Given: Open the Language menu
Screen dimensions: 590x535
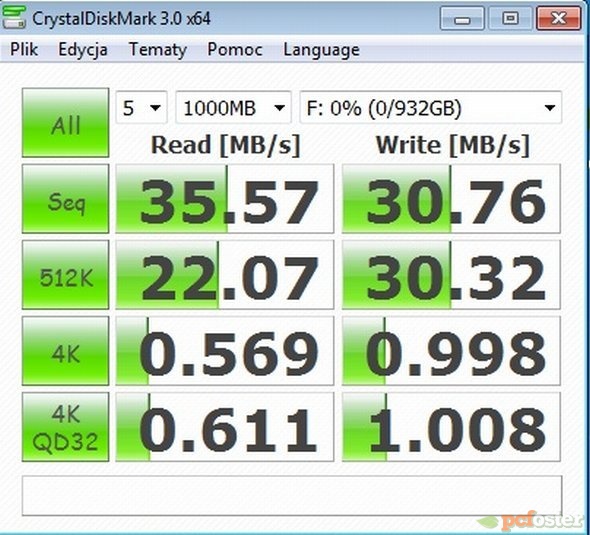Looking at the screenshot, I should 321,49.
